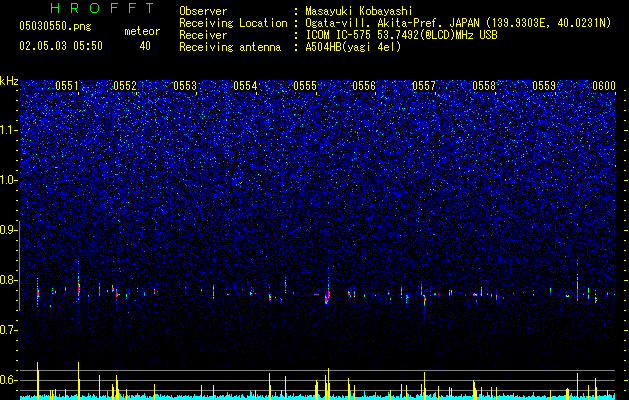Click the 0553 time marker
This screenshot has height=400, width=629.
(185, 86)
